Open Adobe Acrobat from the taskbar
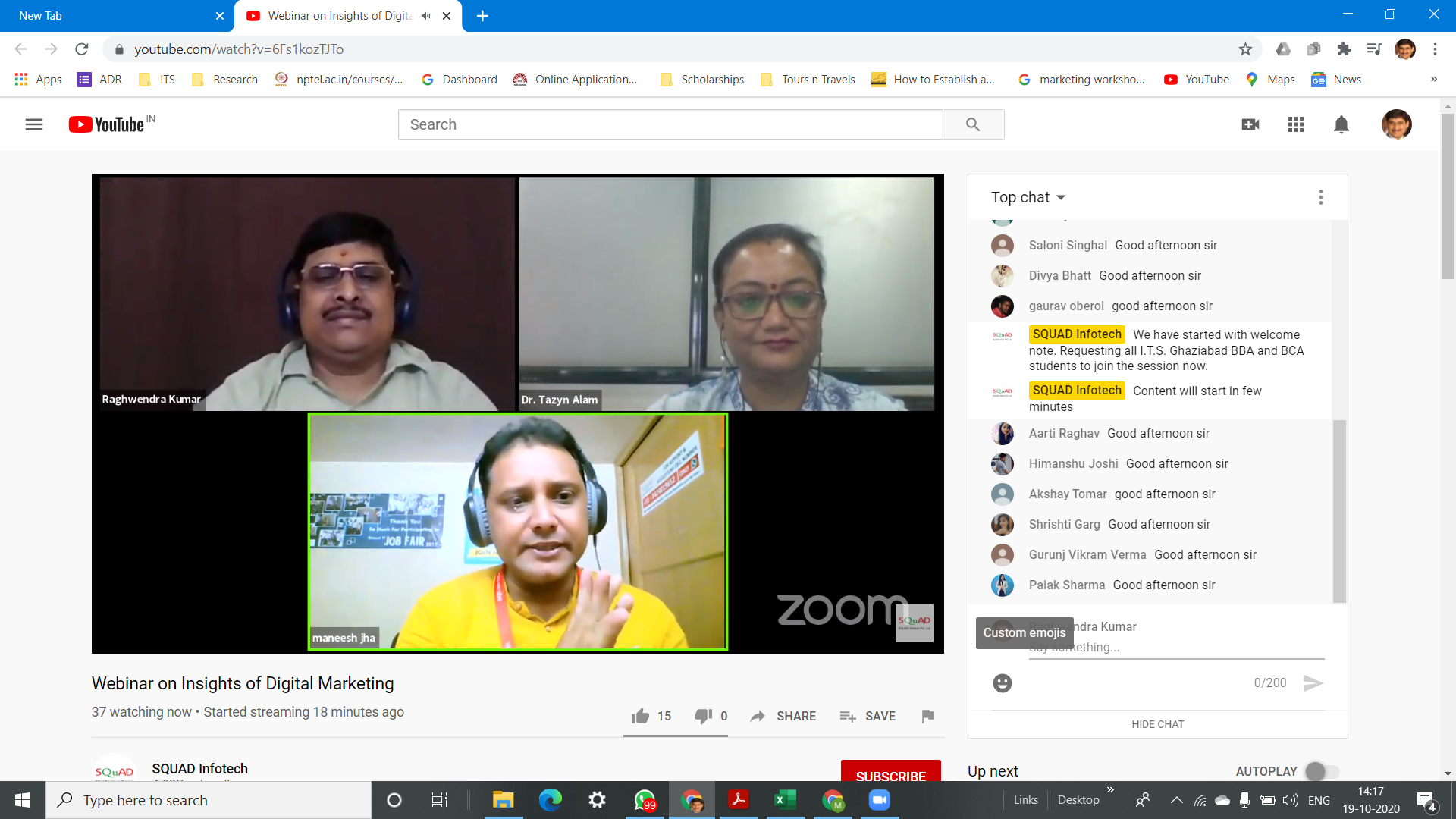1456x819 pixels. pyautogui.click(x=738, y=800)
